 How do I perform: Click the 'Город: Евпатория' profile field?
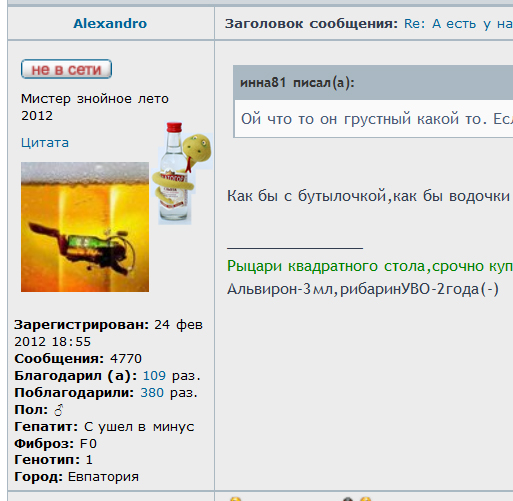[x=76, y=477]
